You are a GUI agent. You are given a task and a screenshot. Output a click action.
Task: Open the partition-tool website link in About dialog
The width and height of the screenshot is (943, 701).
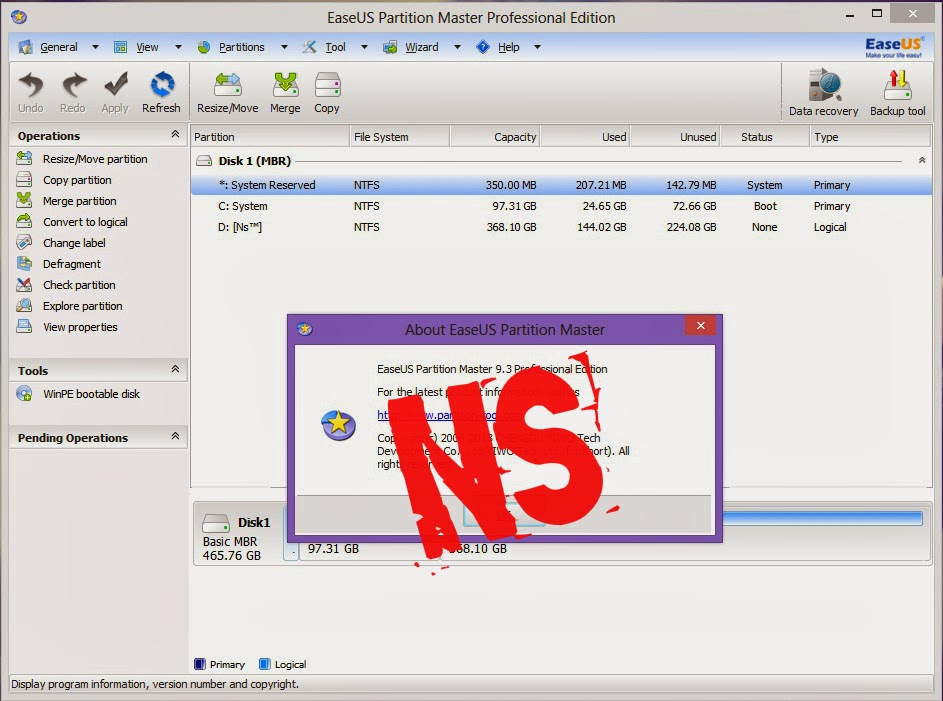pos(450,415)
